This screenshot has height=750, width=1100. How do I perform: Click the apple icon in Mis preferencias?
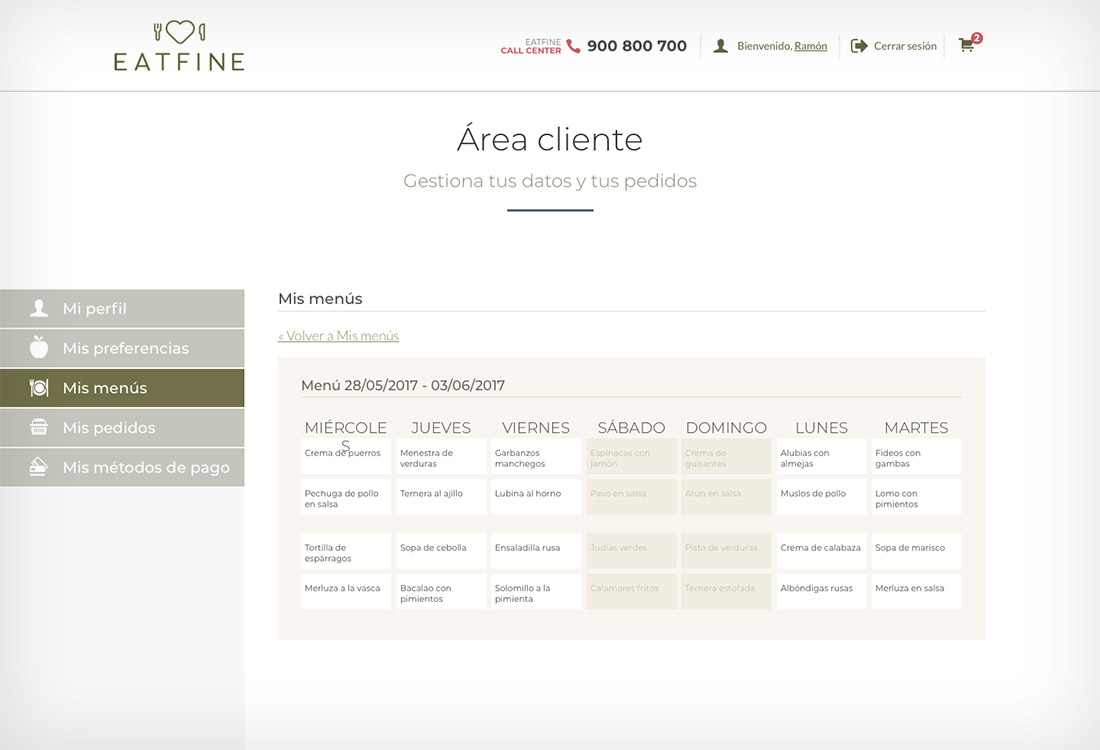39,348
